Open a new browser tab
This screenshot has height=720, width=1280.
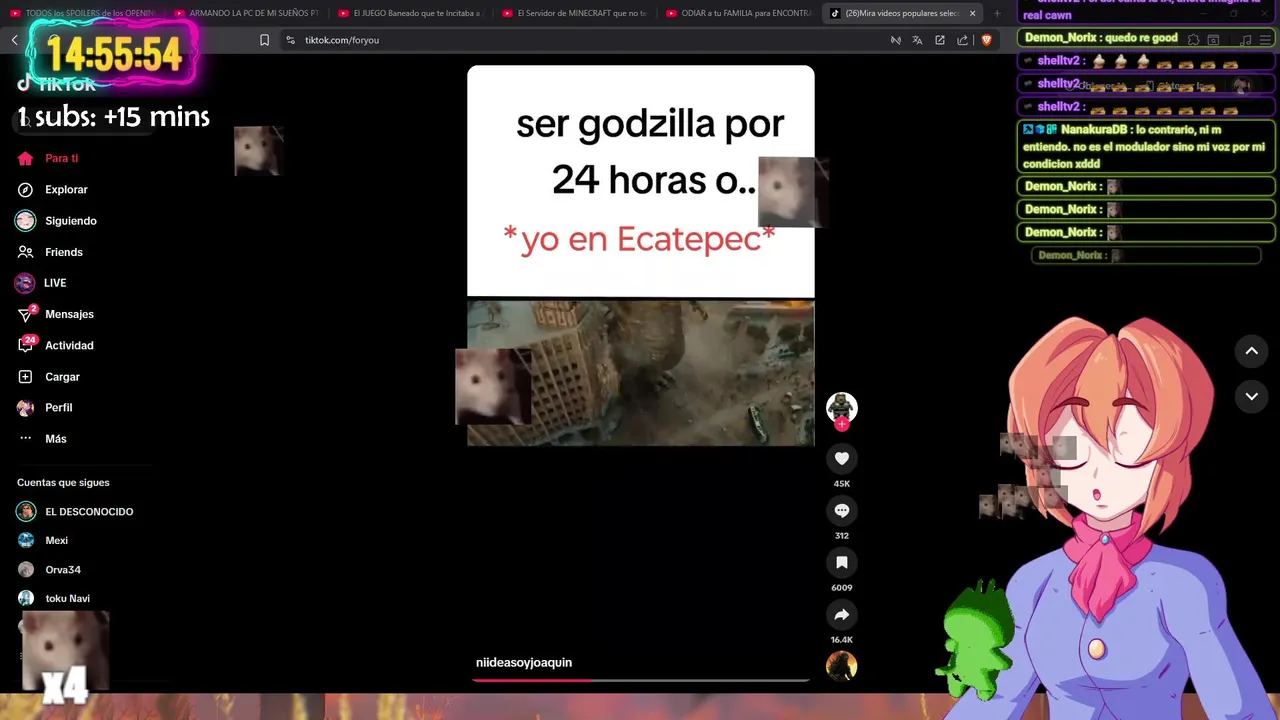click(x=997, y=13)
